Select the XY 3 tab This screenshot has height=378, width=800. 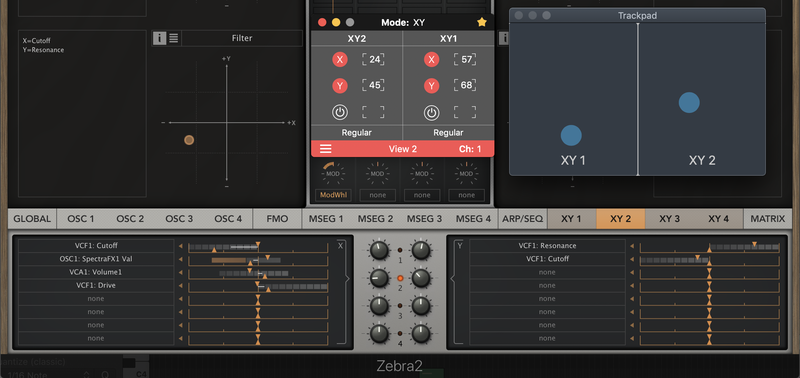[x=669, y=219]
